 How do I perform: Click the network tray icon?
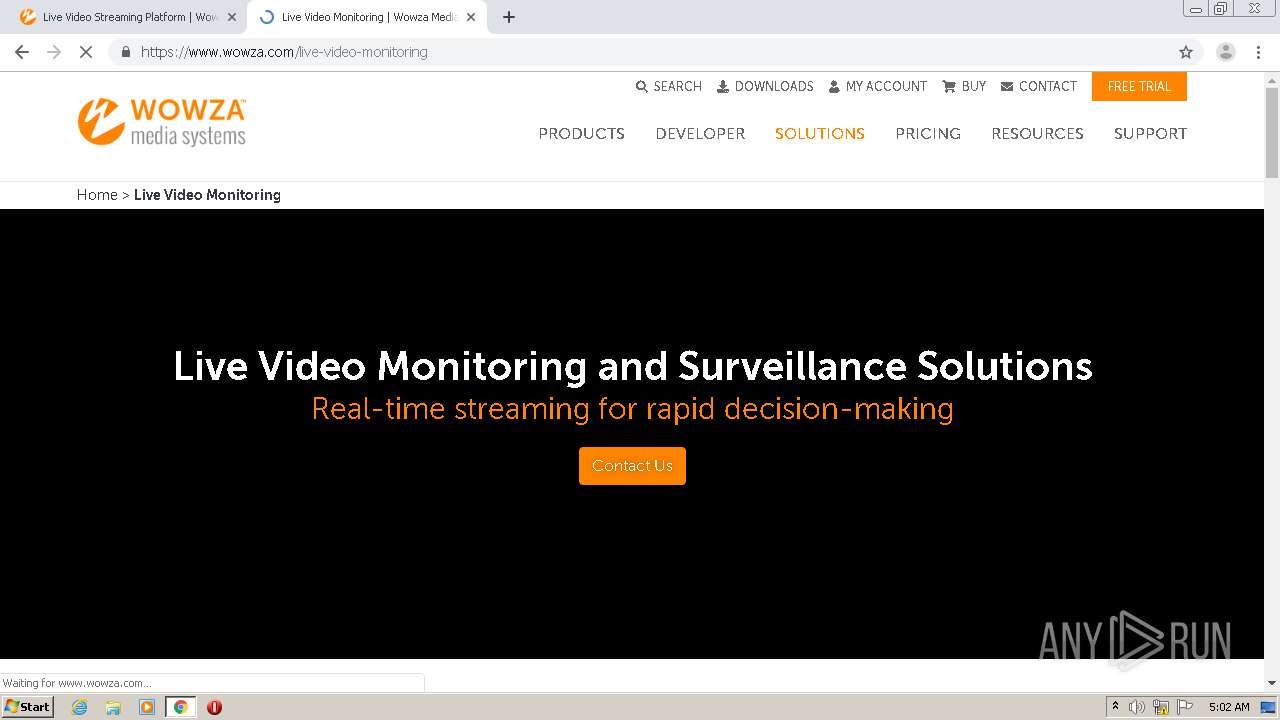point(1161,707)
